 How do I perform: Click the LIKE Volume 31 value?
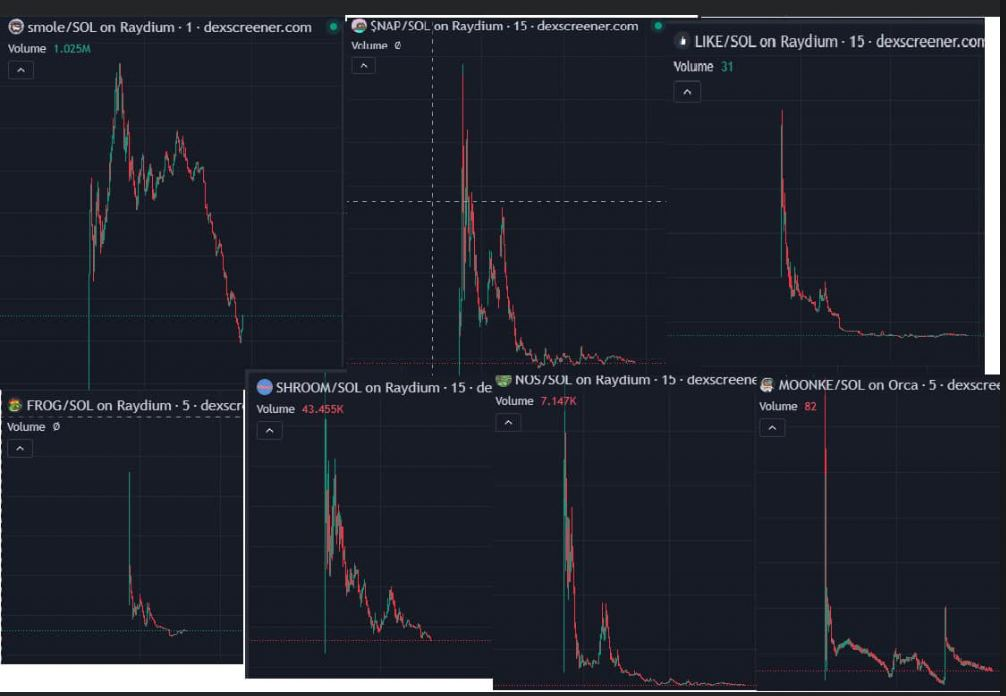(x=726, y=67)
